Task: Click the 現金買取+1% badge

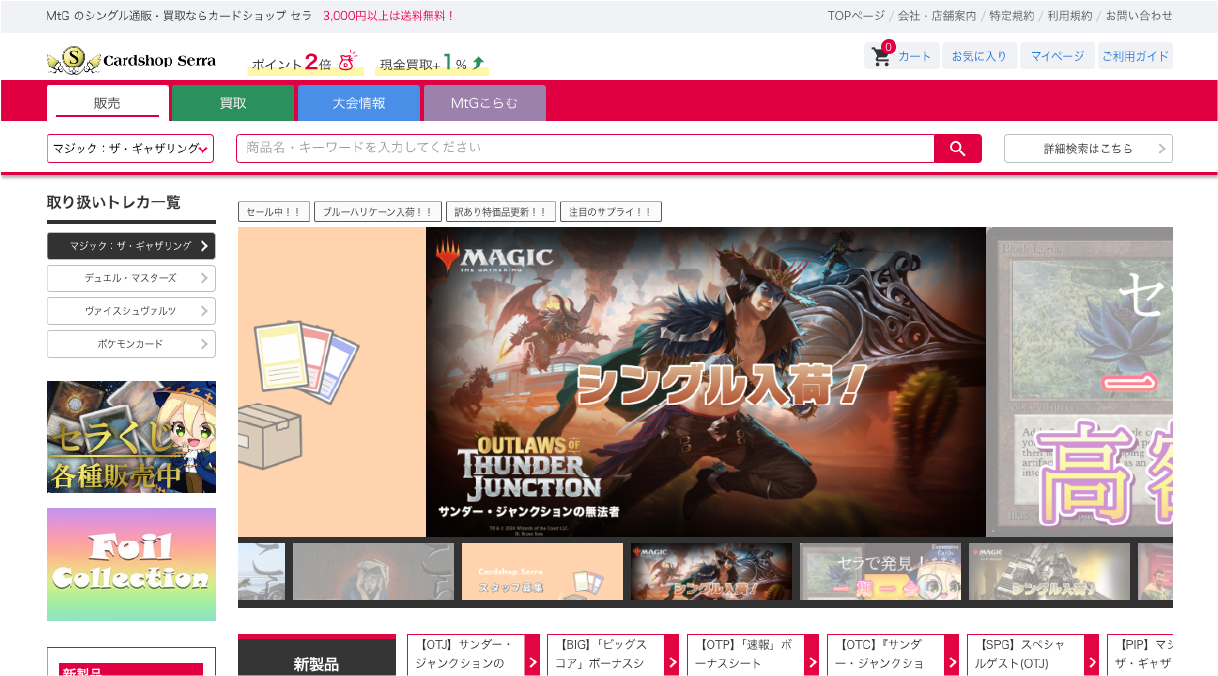Action: click(432, 63)
